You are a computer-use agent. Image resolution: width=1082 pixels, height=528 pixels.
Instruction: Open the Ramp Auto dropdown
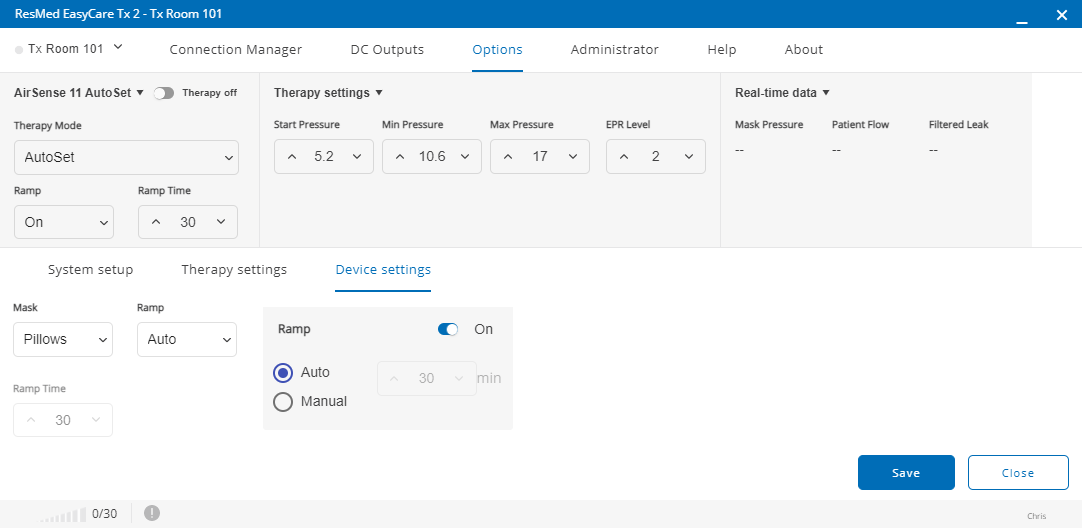187,340
